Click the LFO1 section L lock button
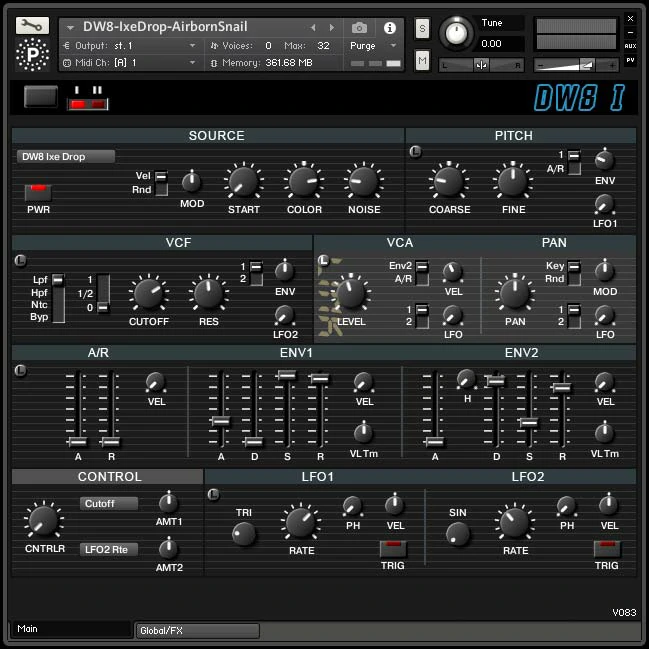649x649 pixels. pos(213,494)
